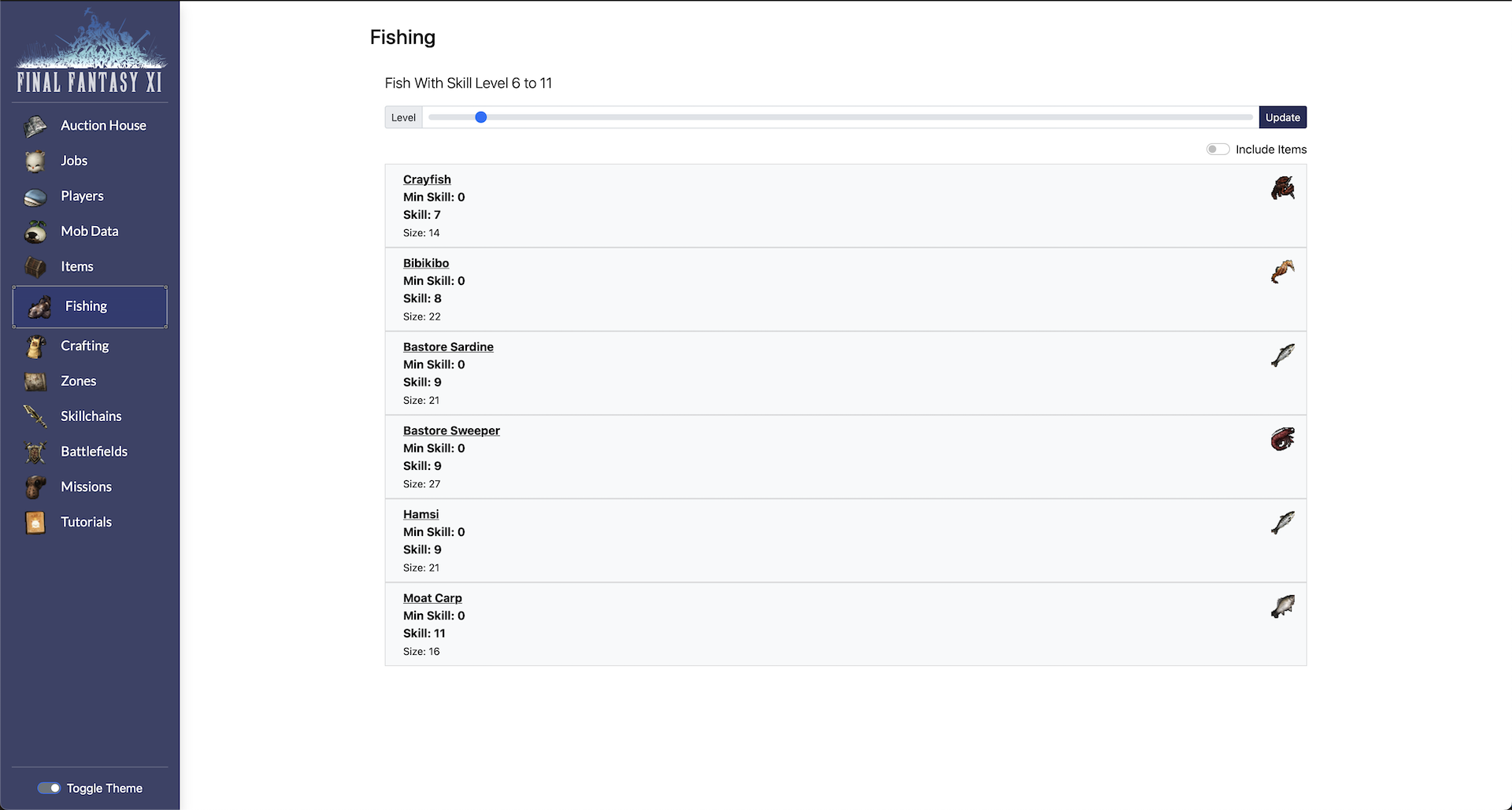The image size is (1512, 810).
Task: Click the Crayfish image icon
Action: click(x=1282, y=189)
